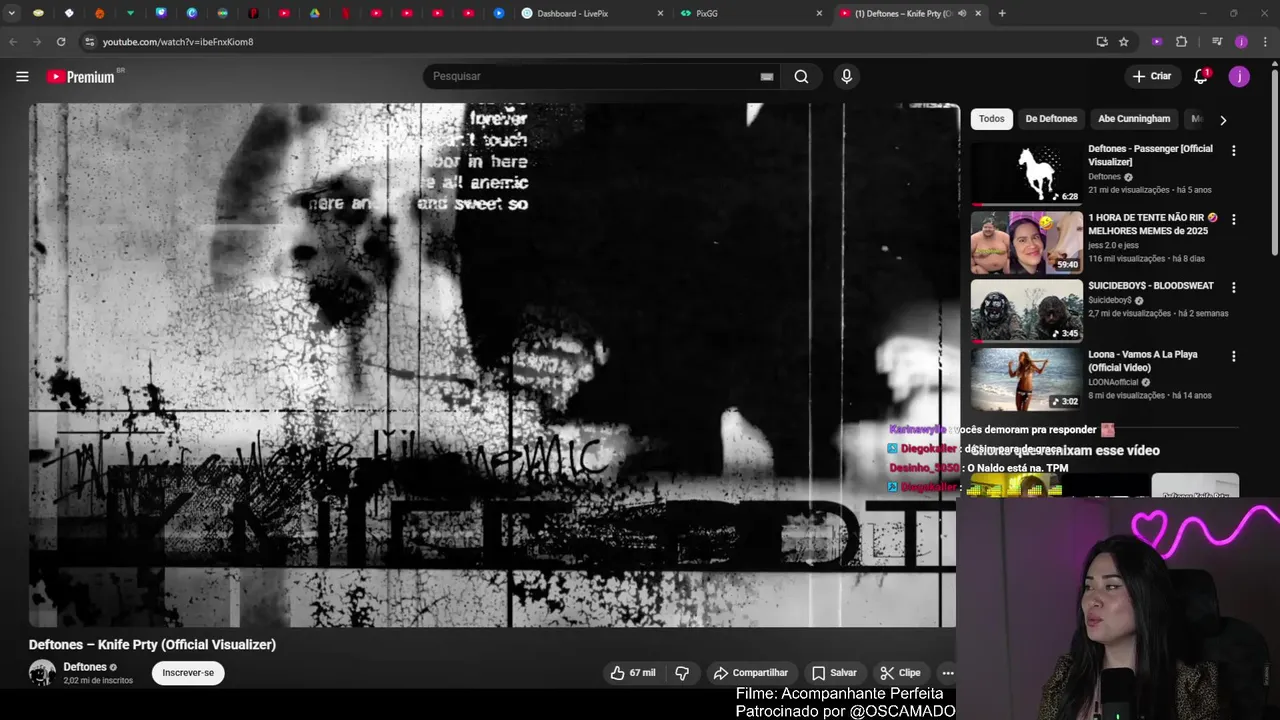This screenshot has height=720, width=1280.
Task: Click the Deftones – Knife Prty video title
Action: (x=152, y=645)
